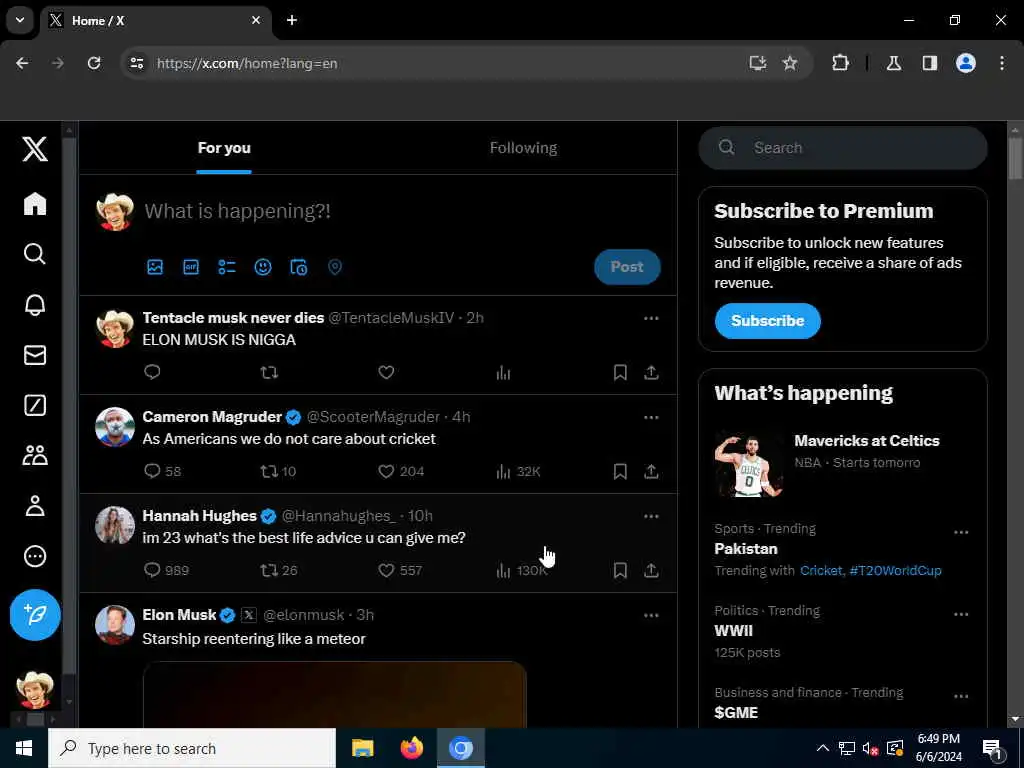
Task: Launch Firefox from the taskbar
Action: [411, 748]
